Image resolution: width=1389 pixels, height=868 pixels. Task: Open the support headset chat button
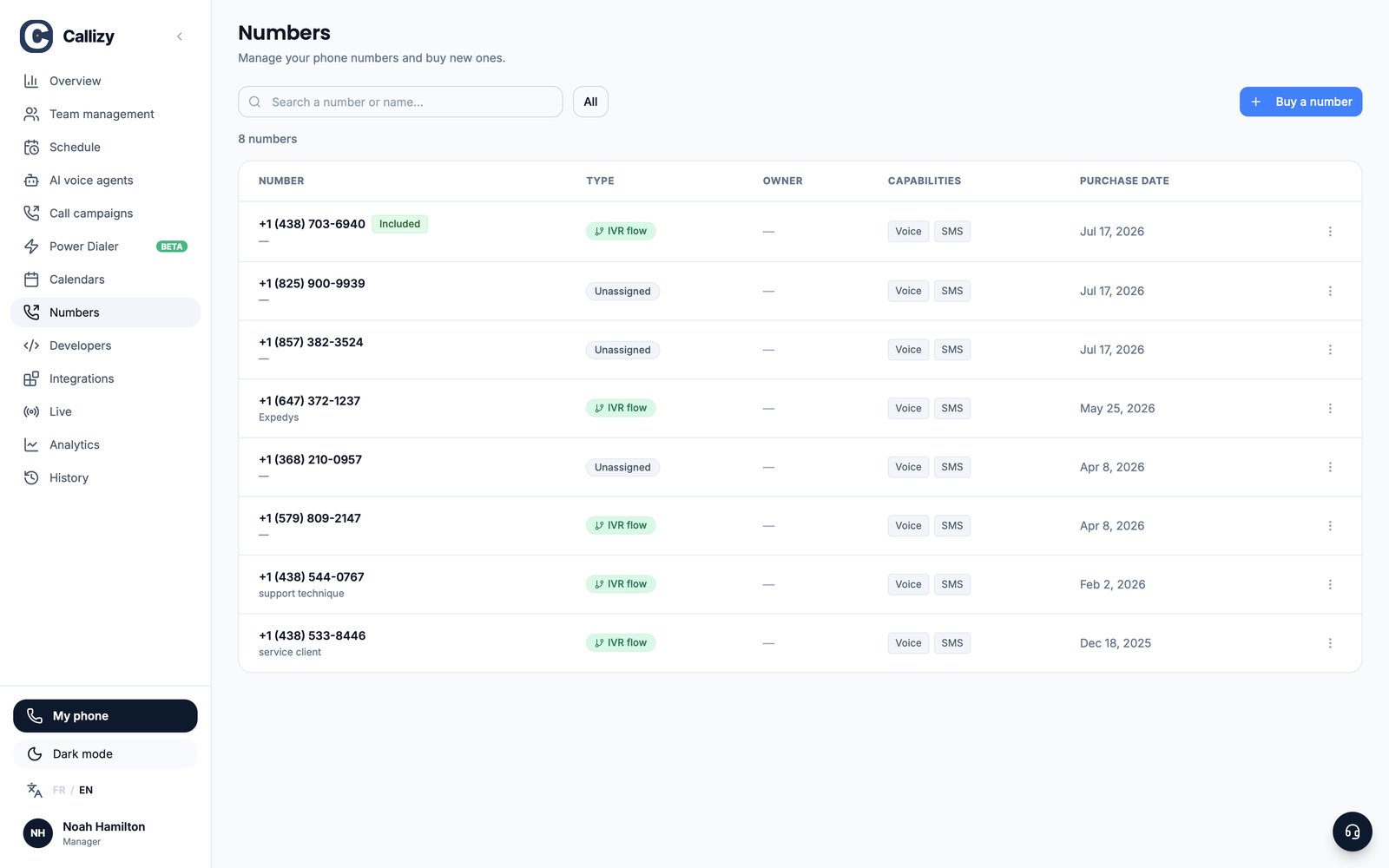[1352, 832]
